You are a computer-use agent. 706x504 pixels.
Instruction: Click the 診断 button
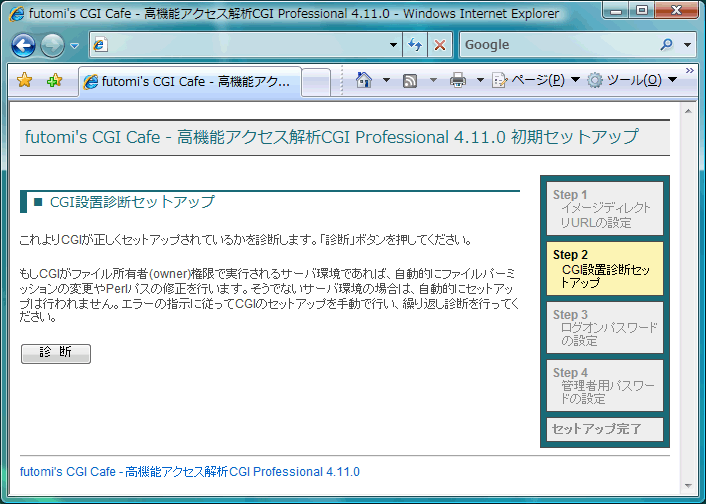(56, 354)
